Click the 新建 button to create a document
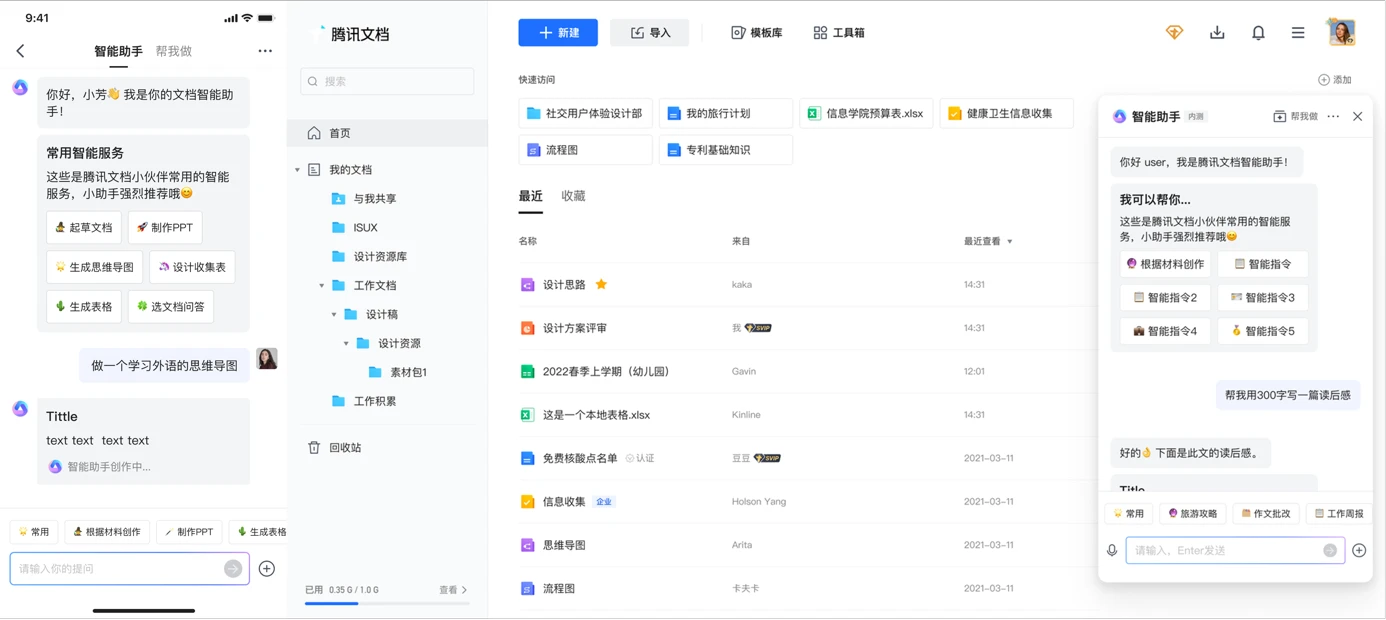Image resolution: width=1386 pixels, height=620 pixels. (558, 32)
